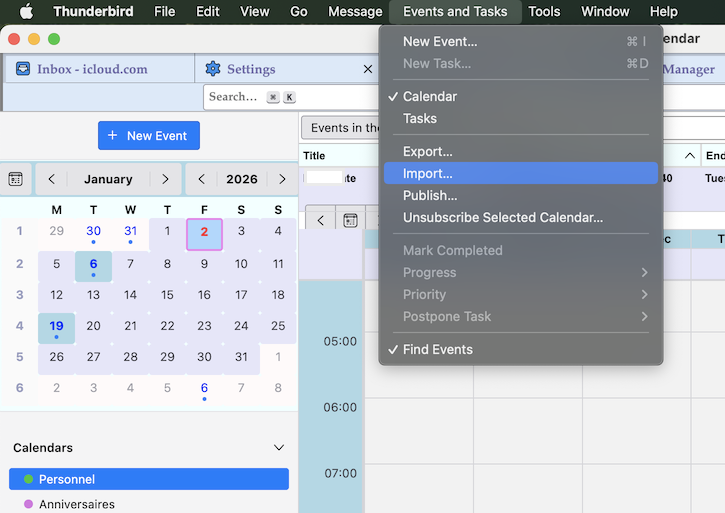725x513 pixels.
Task: Click the Settings tab gear icon
Action: [x=213, y=69]
